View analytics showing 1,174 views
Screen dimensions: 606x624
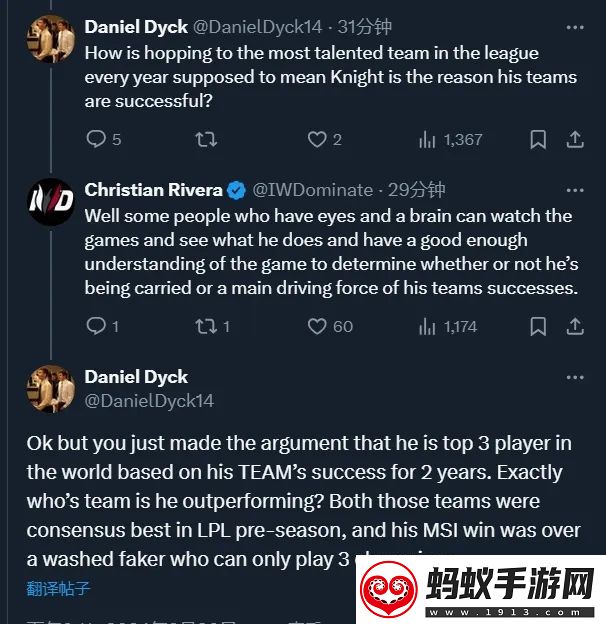(x=448, y=327)
